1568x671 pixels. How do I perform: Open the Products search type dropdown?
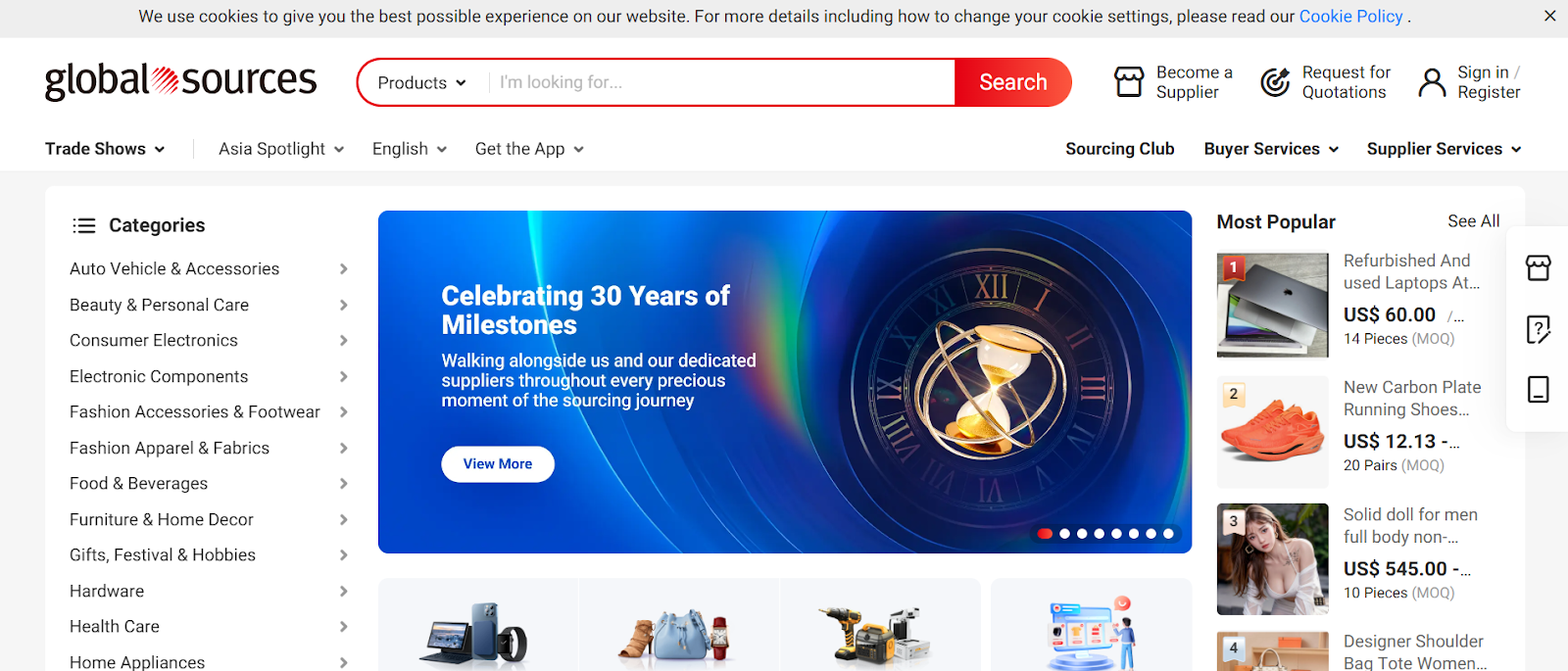(421, 83)
